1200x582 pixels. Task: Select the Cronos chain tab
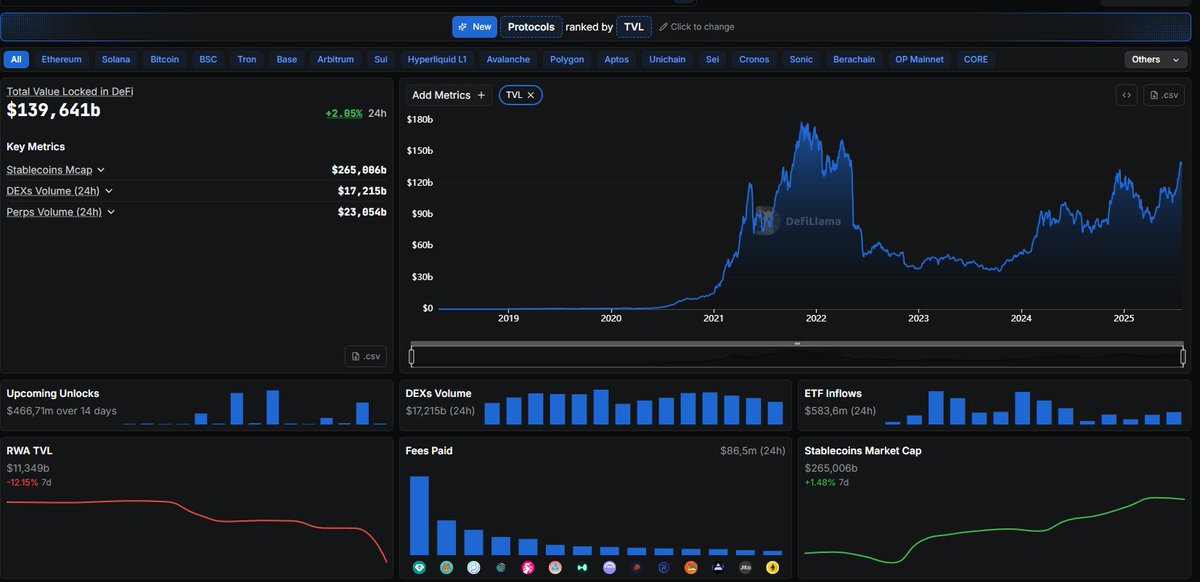pyautogui.click(x=754, y=59)
